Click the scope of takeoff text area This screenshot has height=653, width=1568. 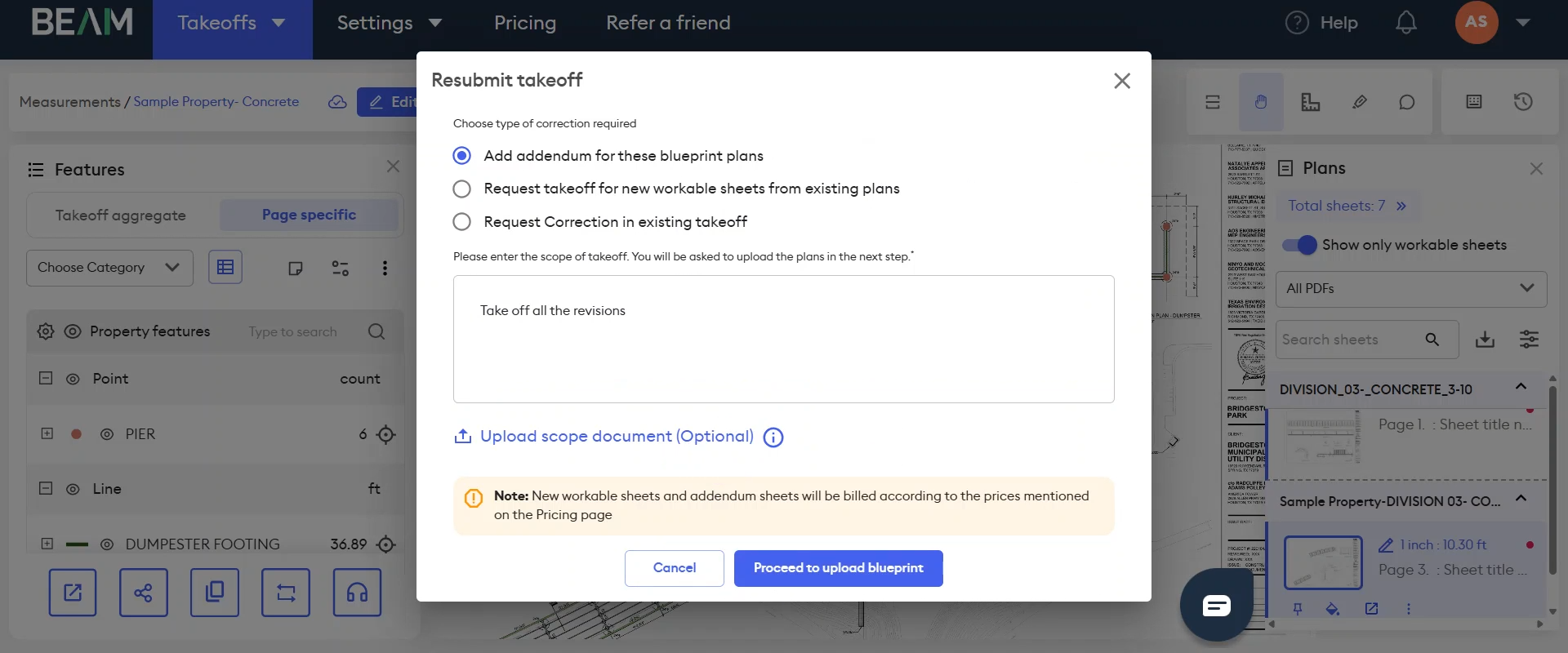pos(784,339)
